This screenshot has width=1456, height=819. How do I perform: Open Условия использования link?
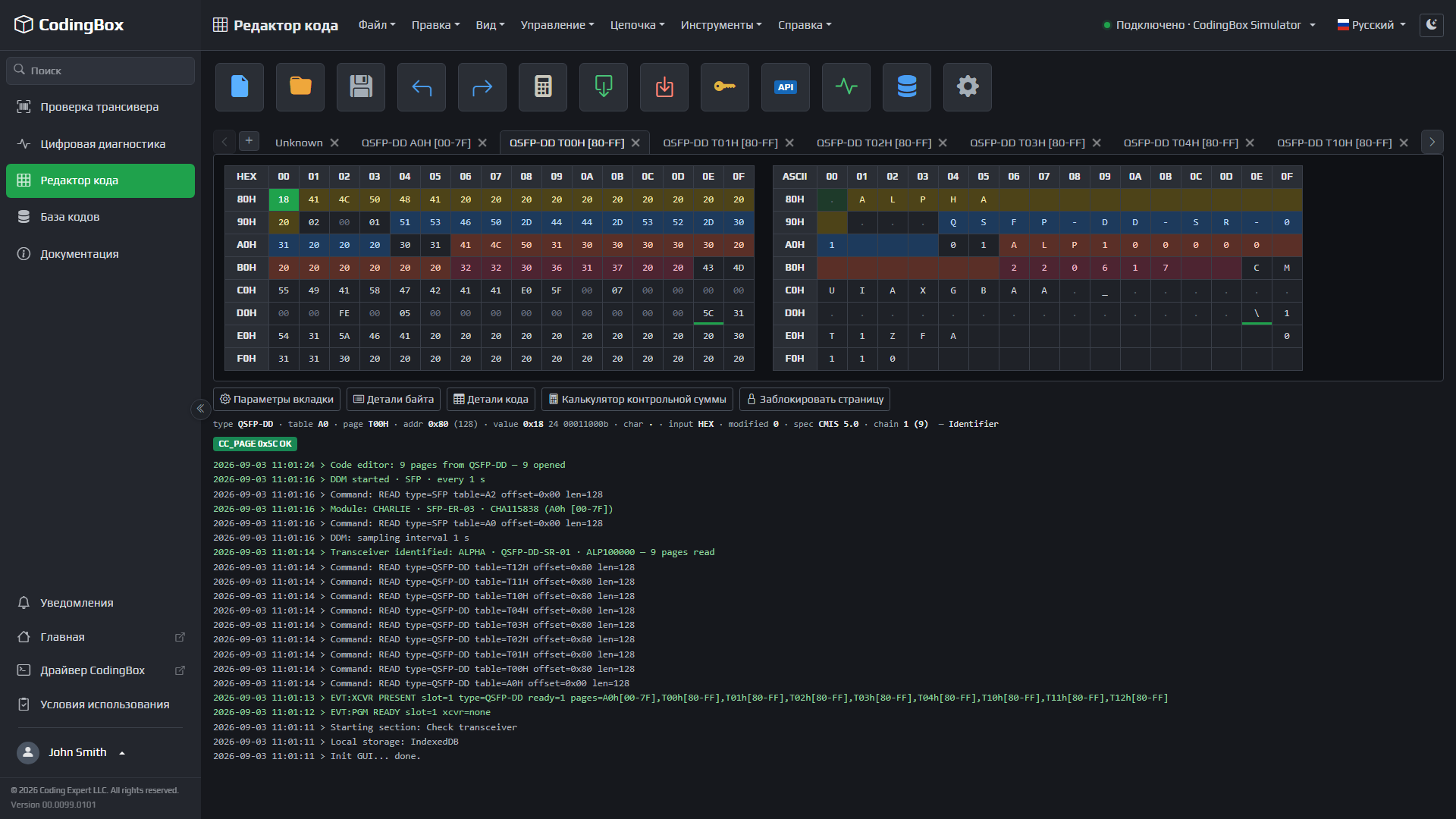[100, 704]
